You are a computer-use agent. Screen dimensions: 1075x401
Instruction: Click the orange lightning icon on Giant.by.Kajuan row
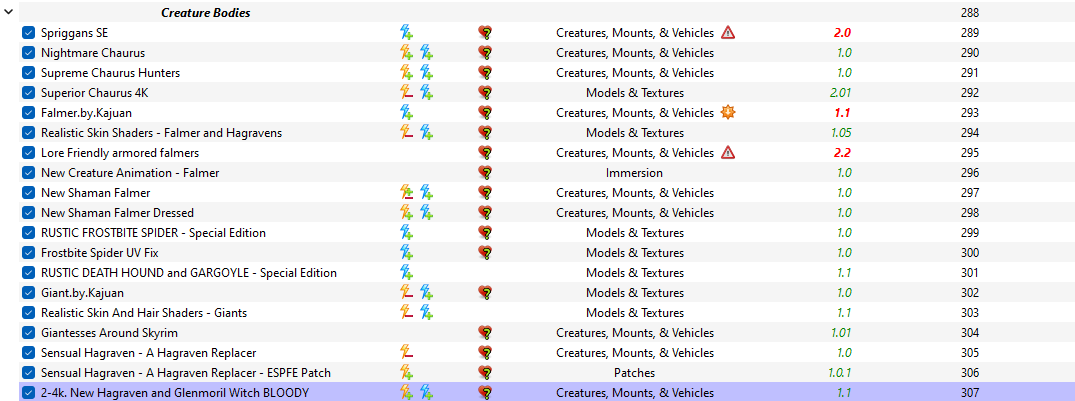407,293
